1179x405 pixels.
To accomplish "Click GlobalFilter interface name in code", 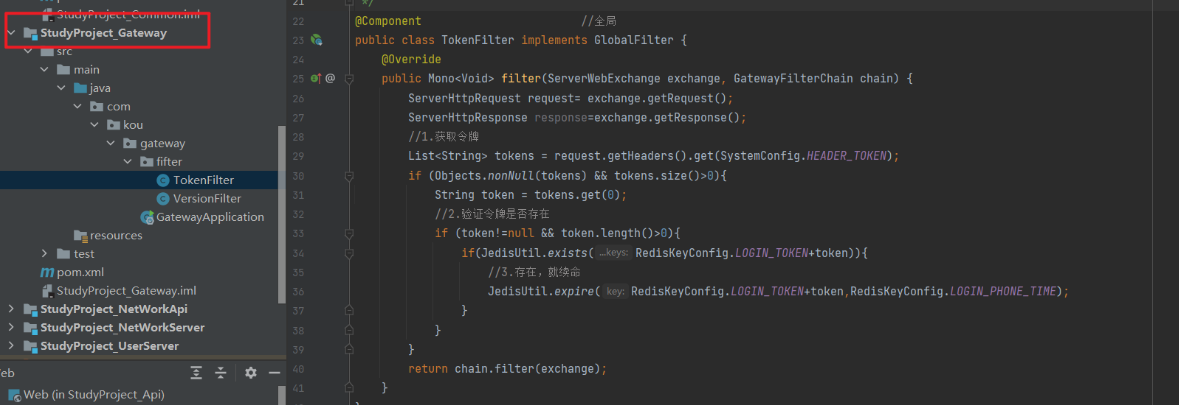I will 633,40.
